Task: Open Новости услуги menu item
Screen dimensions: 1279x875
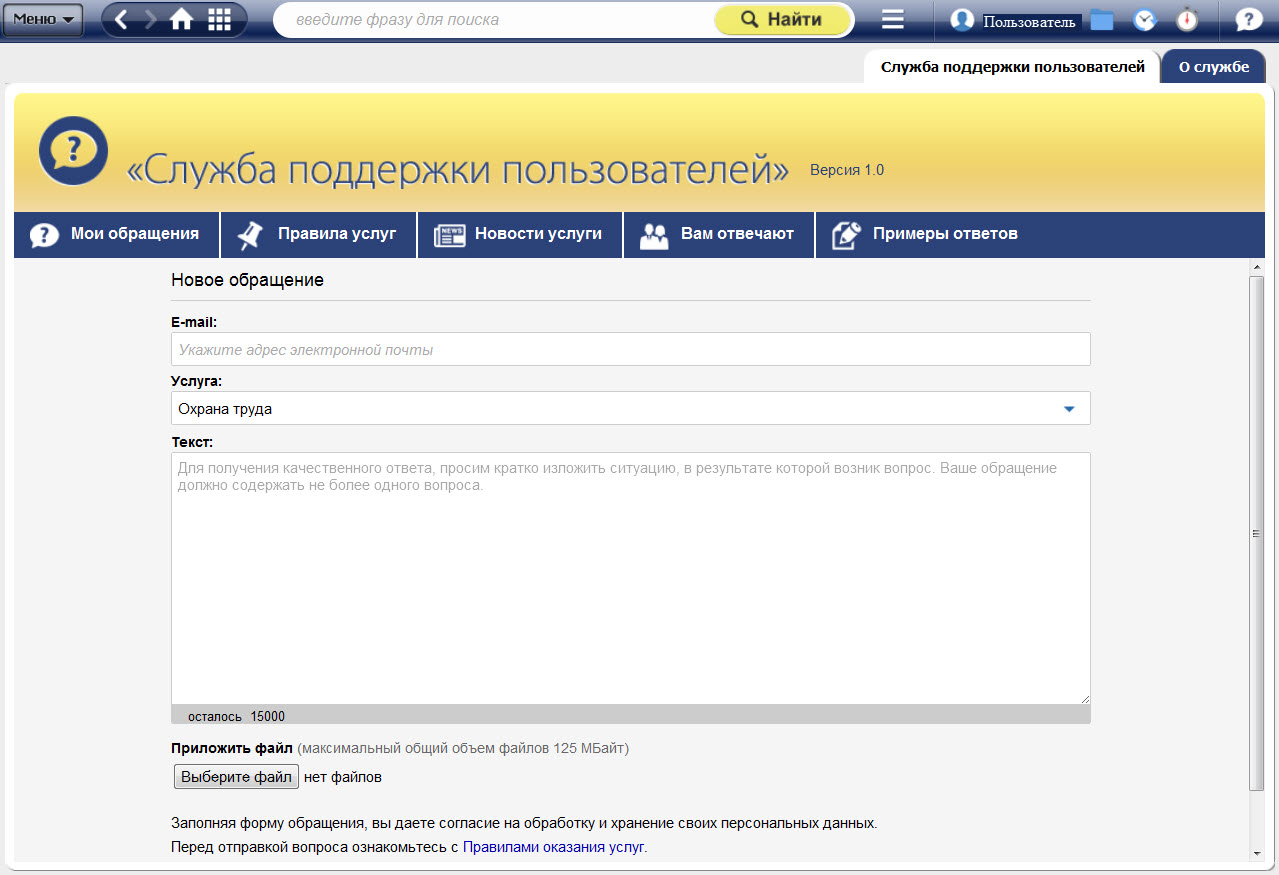Action: (519, 234)
